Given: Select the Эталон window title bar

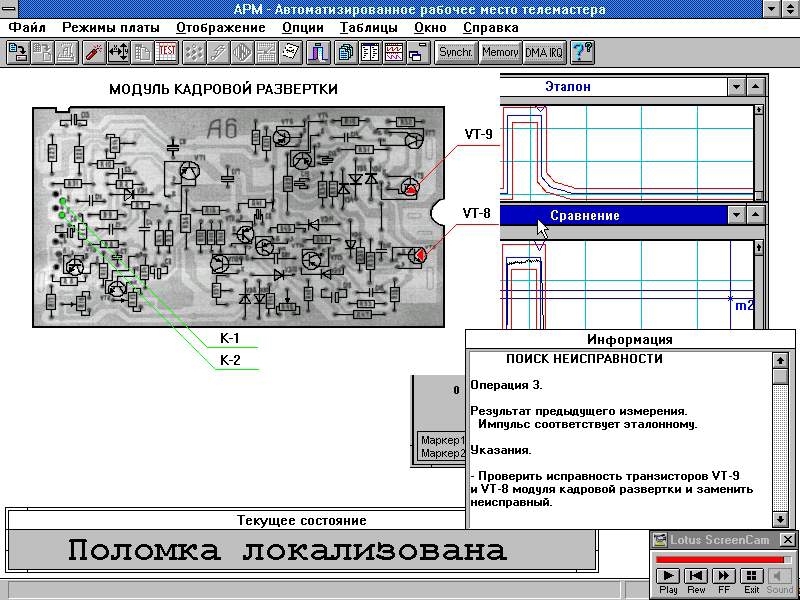Looking at the screenshot, I should (x=614, y=87).
